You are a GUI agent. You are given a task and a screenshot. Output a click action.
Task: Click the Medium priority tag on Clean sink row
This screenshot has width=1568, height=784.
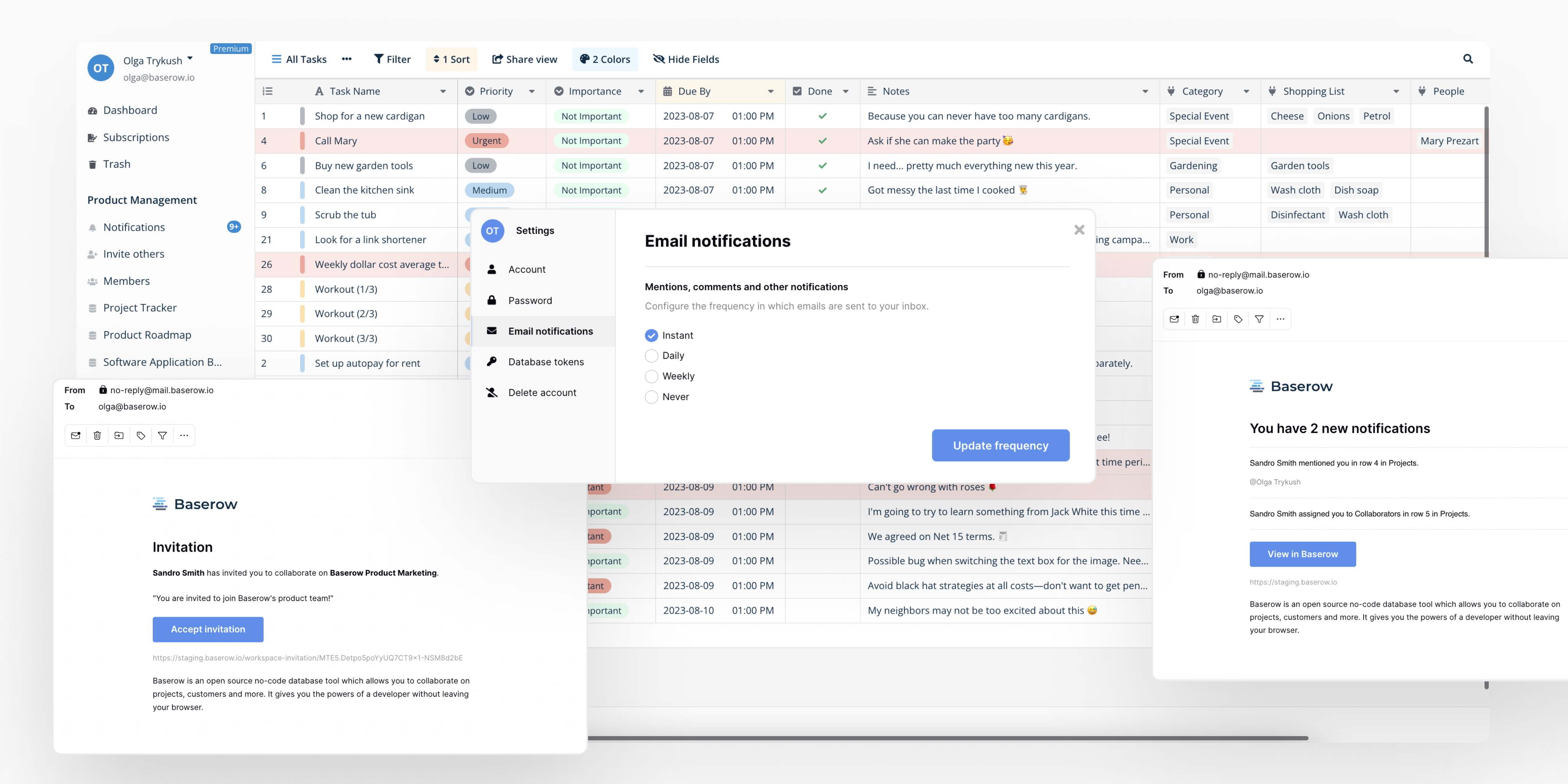tap(489, 190)
